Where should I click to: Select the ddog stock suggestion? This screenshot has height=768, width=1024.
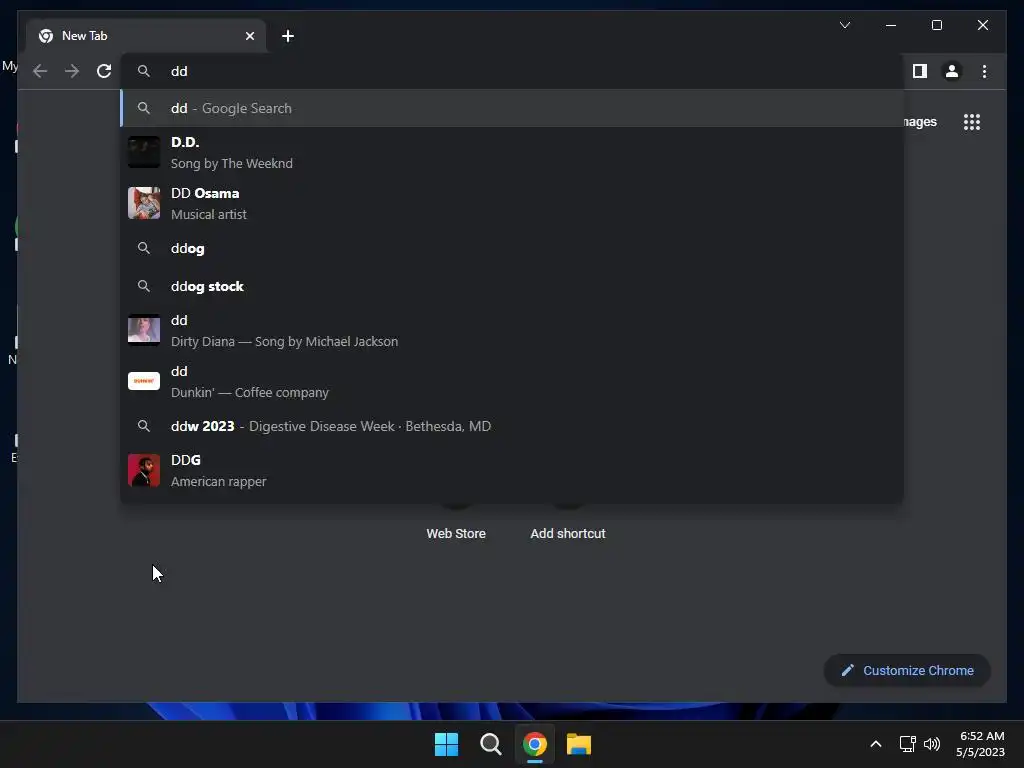point(512,286)
